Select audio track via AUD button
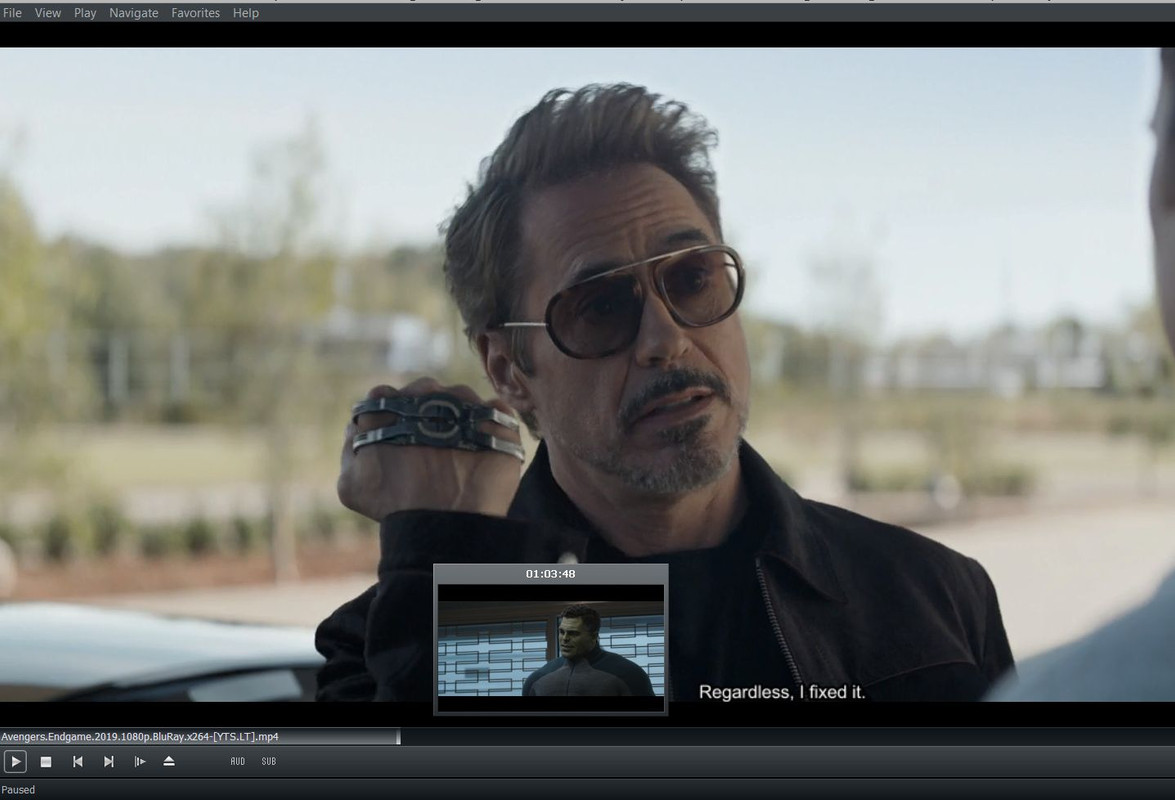The height and width of the screenshot is (800, 1175). click(238, 761)
